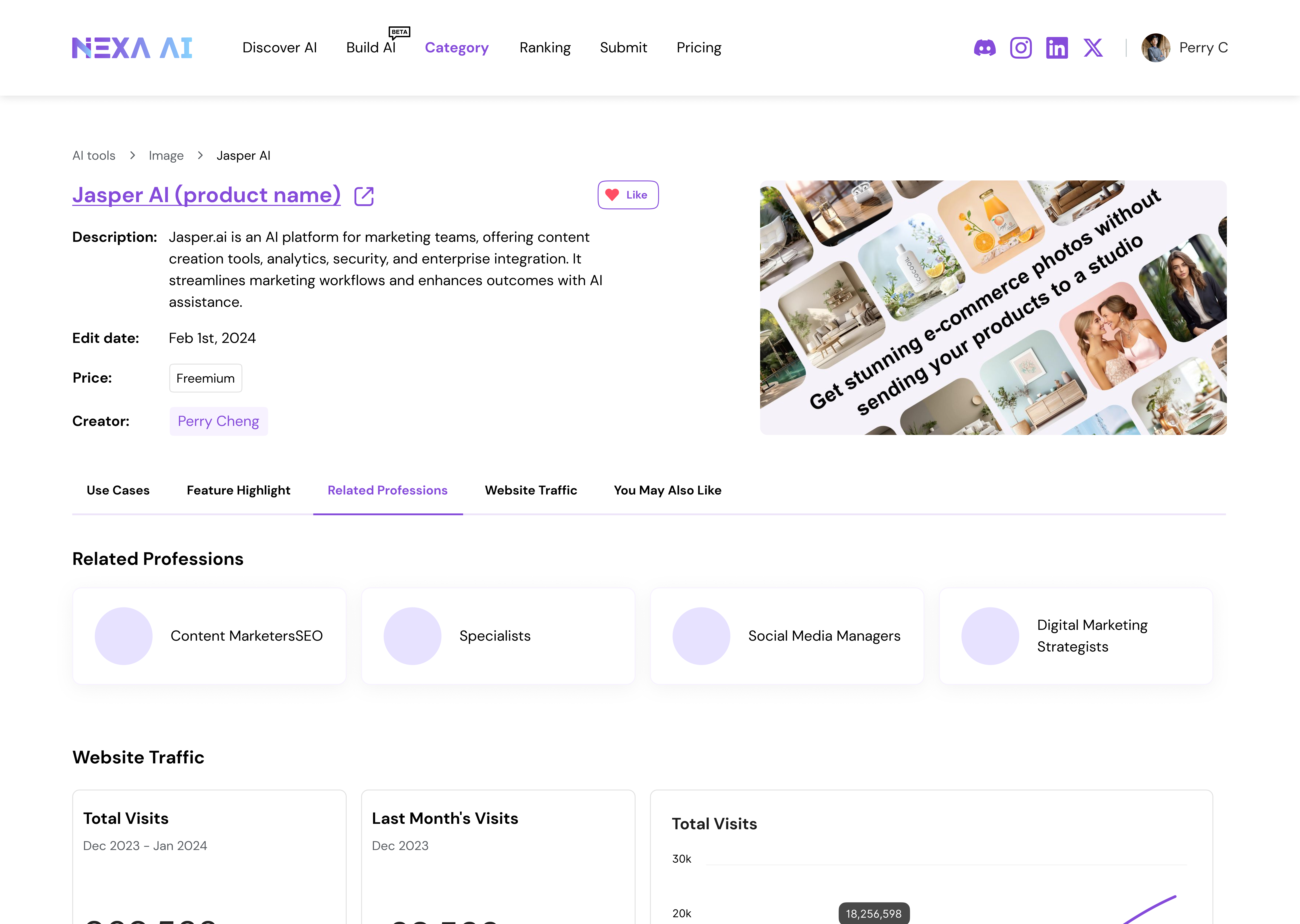Screen dimensions: 1300x924
Task: Open the Instagram profile icon
Action: pyautogui.click(x=1021, y=48)
